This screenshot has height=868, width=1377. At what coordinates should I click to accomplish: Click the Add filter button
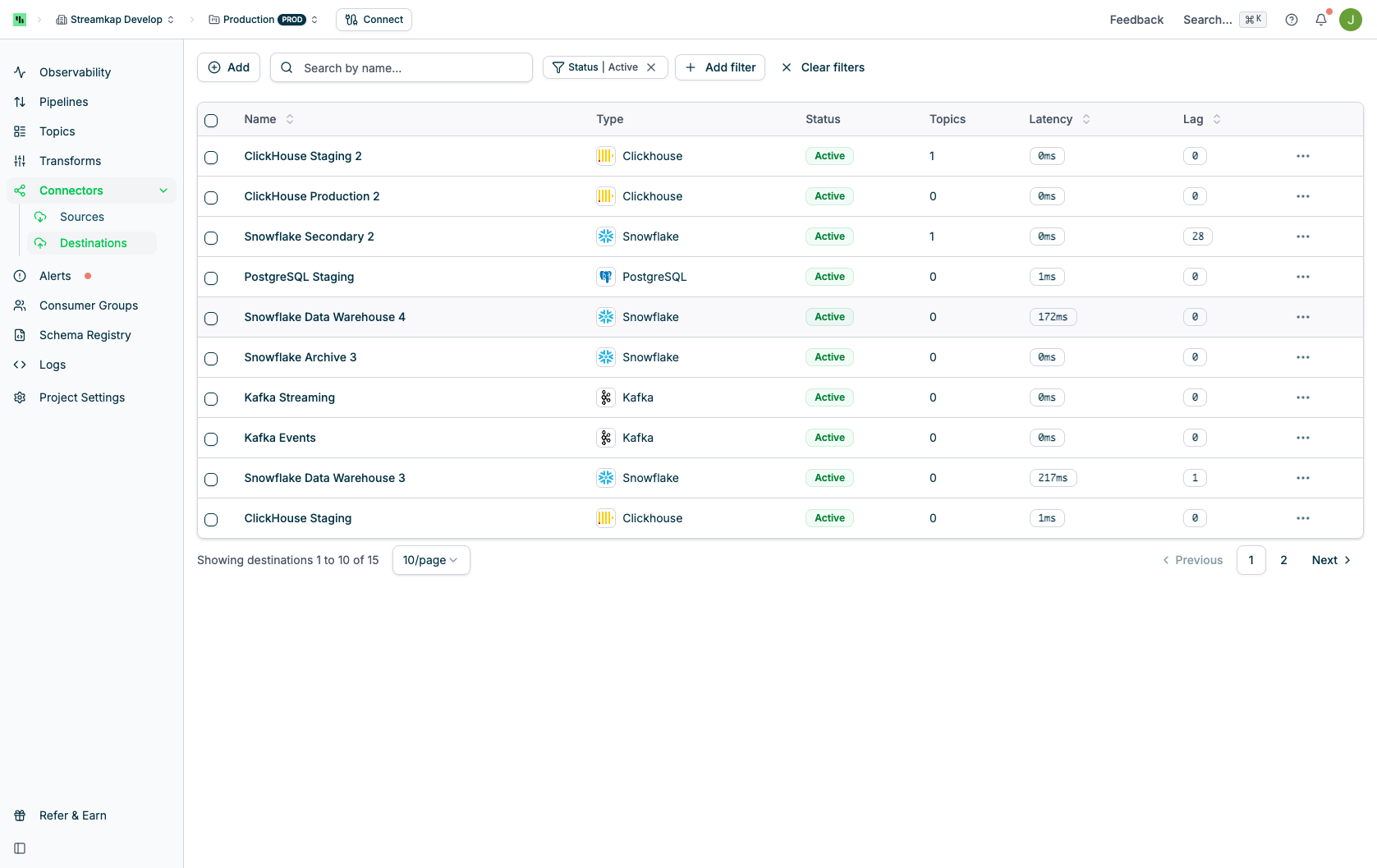[720, 67]
